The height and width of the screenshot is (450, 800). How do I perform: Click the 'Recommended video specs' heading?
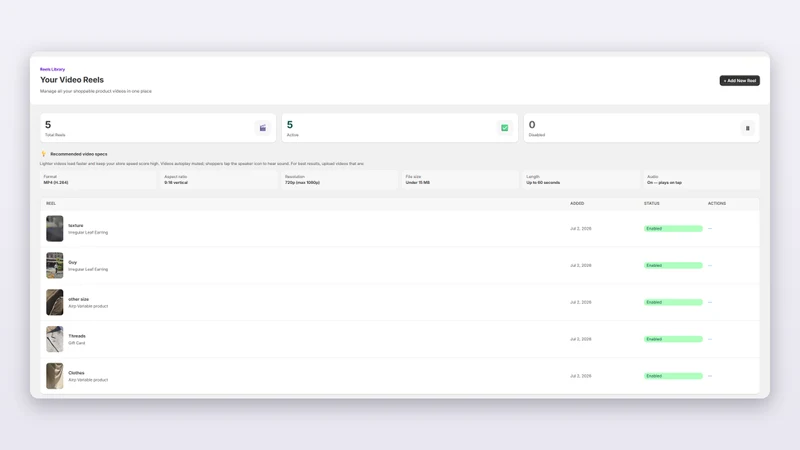(79, 154)
